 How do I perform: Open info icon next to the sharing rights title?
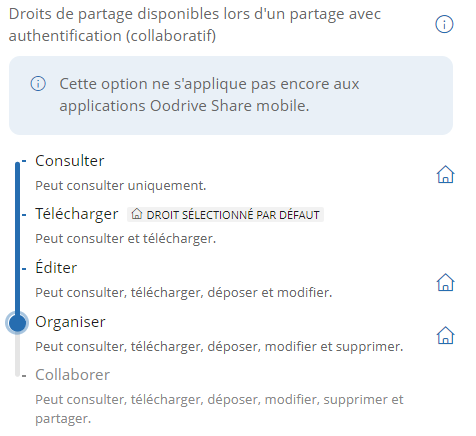pos(444,24)
